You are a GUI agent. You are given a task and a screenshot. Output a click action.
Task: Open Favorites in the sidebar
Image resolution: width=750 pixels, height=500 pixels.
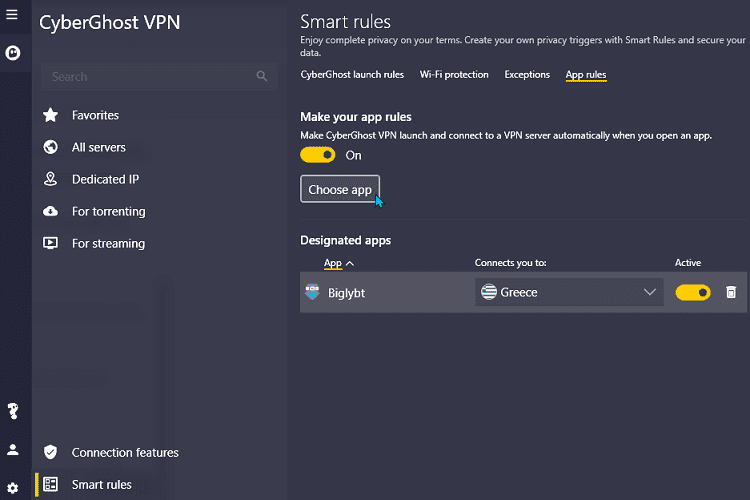point(95,115)
